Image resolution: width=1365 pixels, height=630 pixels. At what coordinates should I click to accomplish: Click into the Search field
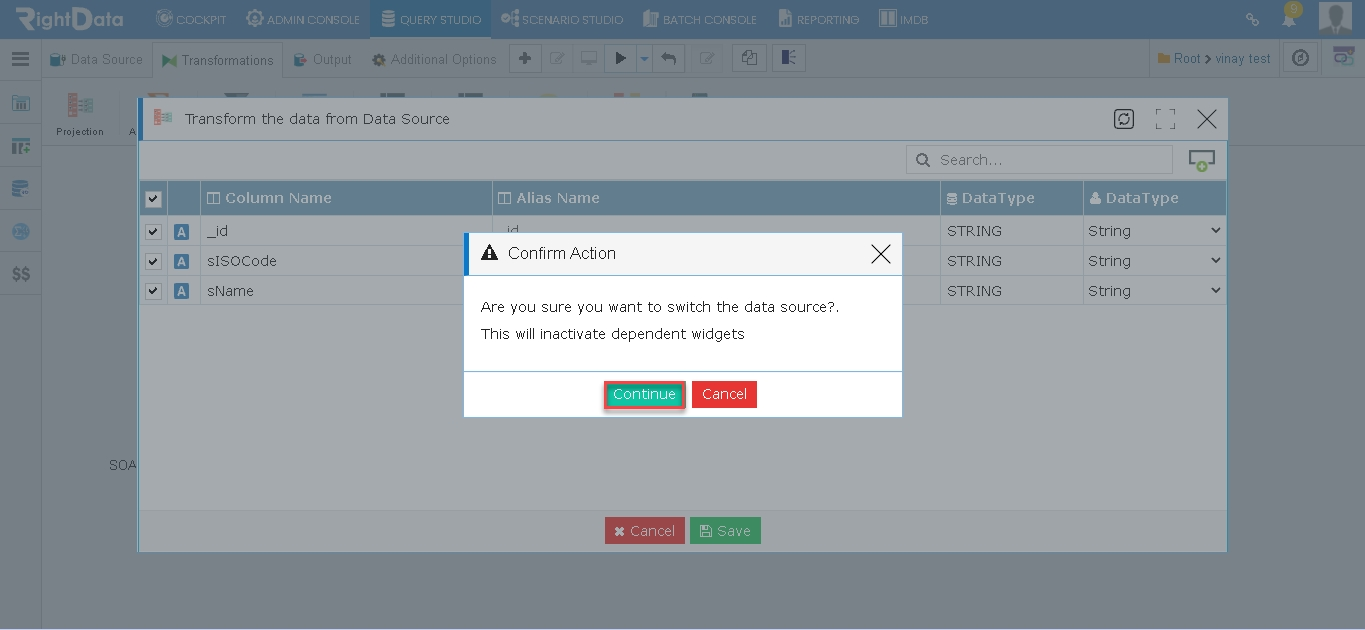coord(1039,160)
